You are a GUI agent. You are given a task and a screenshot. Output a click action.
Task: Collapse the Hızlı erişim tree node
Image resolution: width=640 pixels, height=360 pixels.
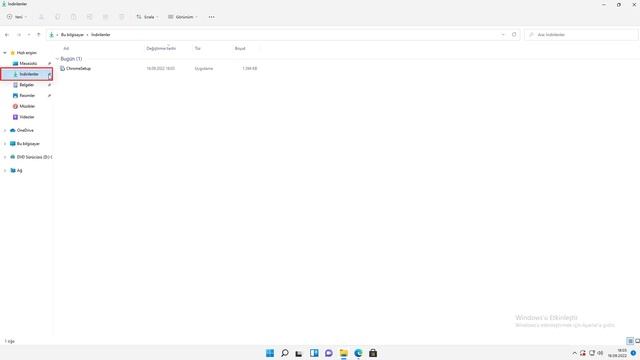point(5,53)
